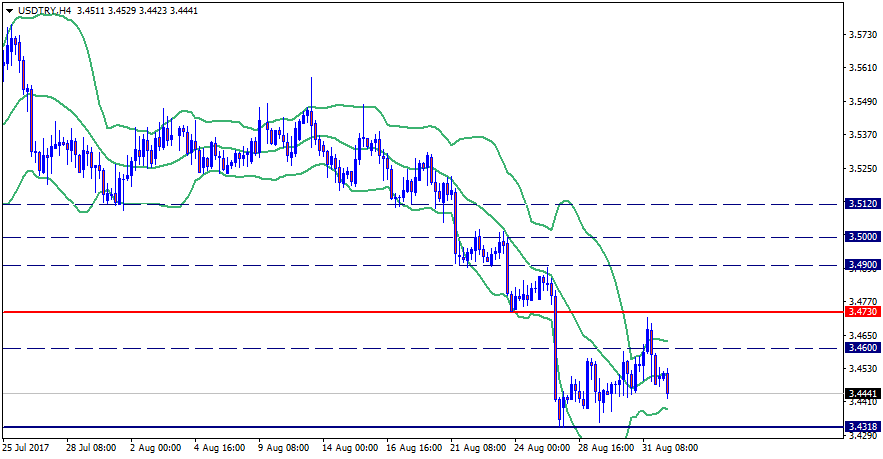Click the 3.5730 tick on price axis
883x459 pixels.
click(x=861, y=34)
